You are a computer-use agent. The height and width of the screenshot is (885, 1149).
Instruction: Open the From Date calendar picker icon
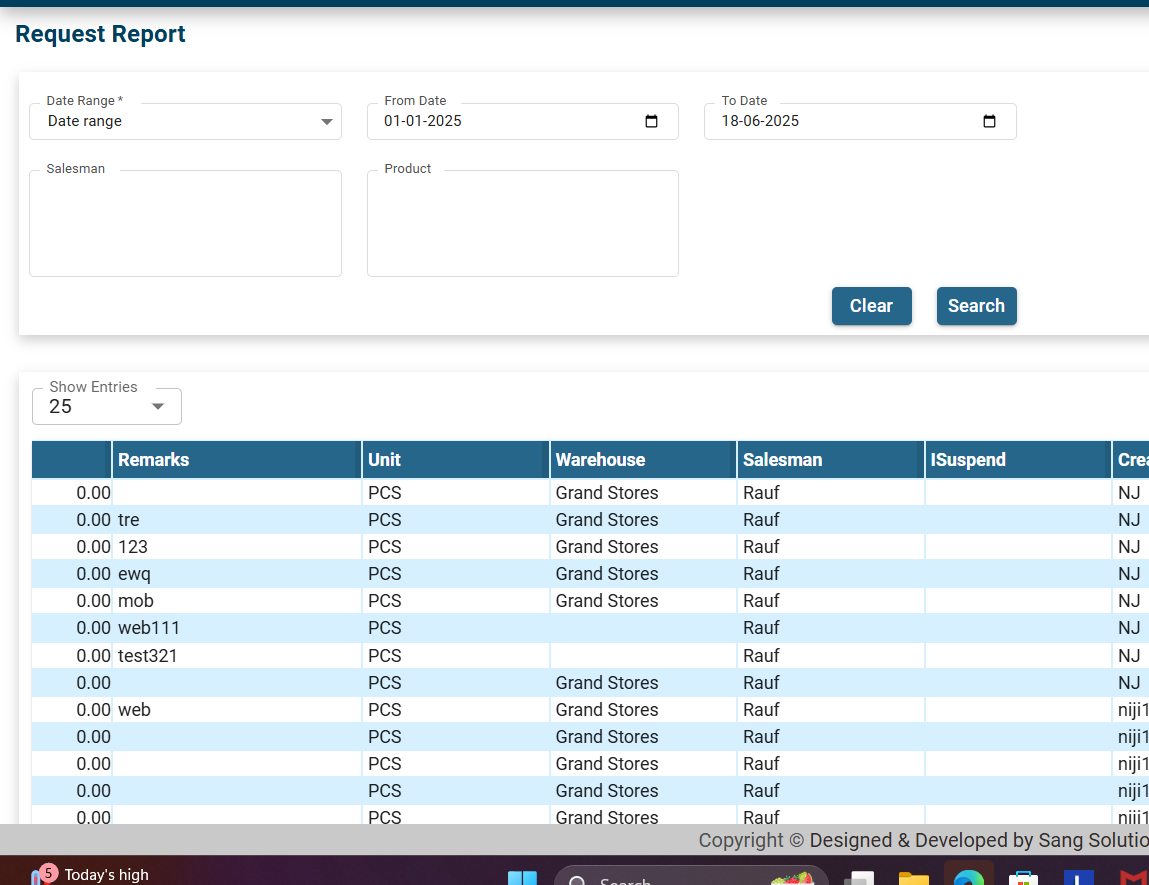click(x=651, y=122)
